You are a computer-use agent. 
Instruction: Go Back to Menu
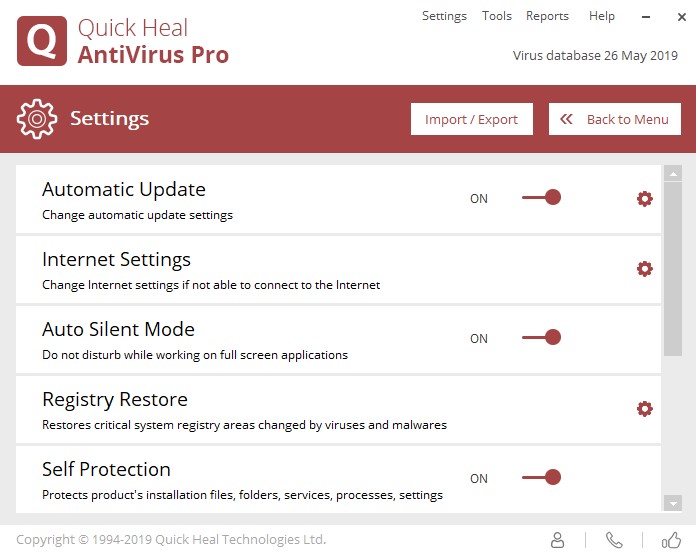(615, 120)
